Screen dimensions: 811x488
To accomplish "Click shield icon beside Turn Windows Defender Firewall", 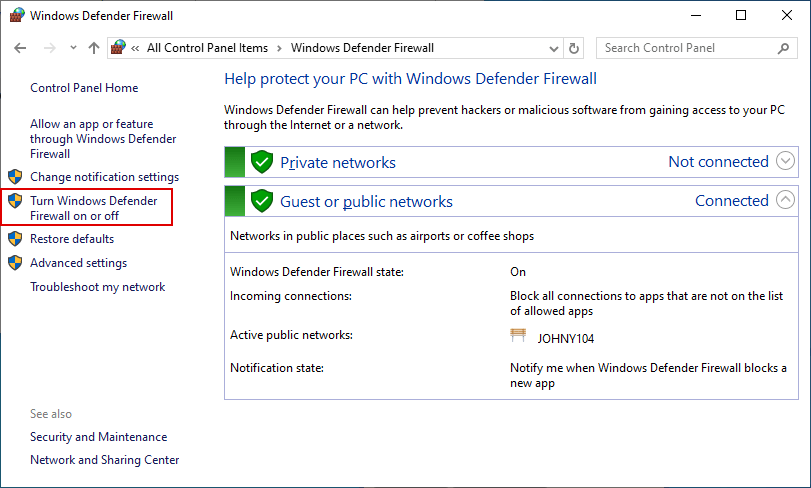I will tap(15, 201).
